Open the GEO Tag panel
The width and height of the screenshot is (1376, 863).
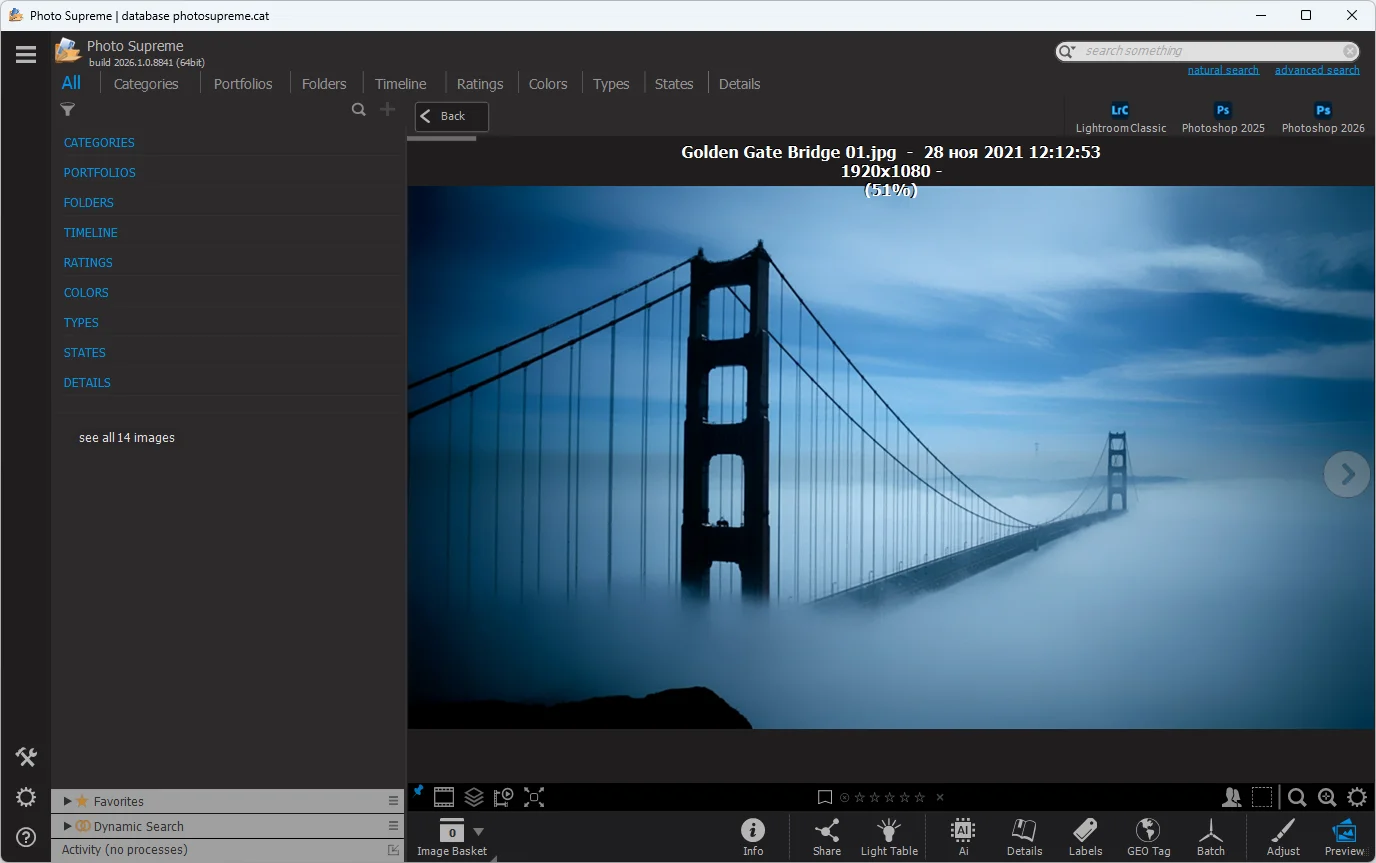[1148, 836]
